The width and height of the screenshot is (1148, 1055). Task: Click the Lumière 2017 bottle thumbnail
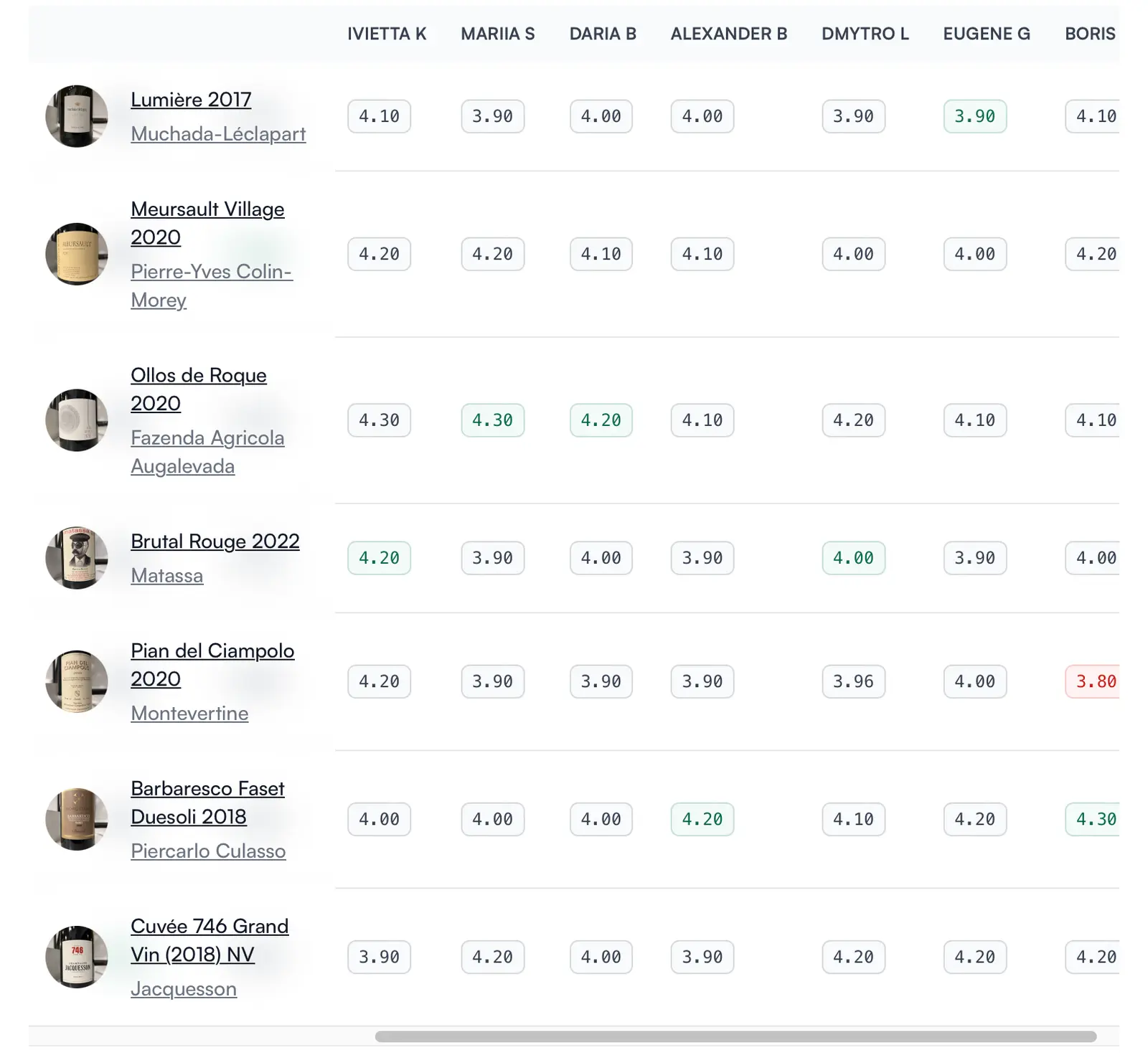tap(77, 116)
